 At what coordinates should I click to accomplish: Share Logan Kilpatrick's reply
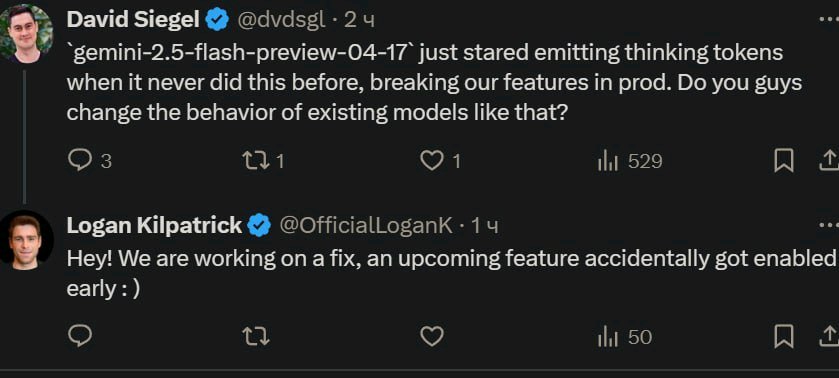(x=829, y=337)
